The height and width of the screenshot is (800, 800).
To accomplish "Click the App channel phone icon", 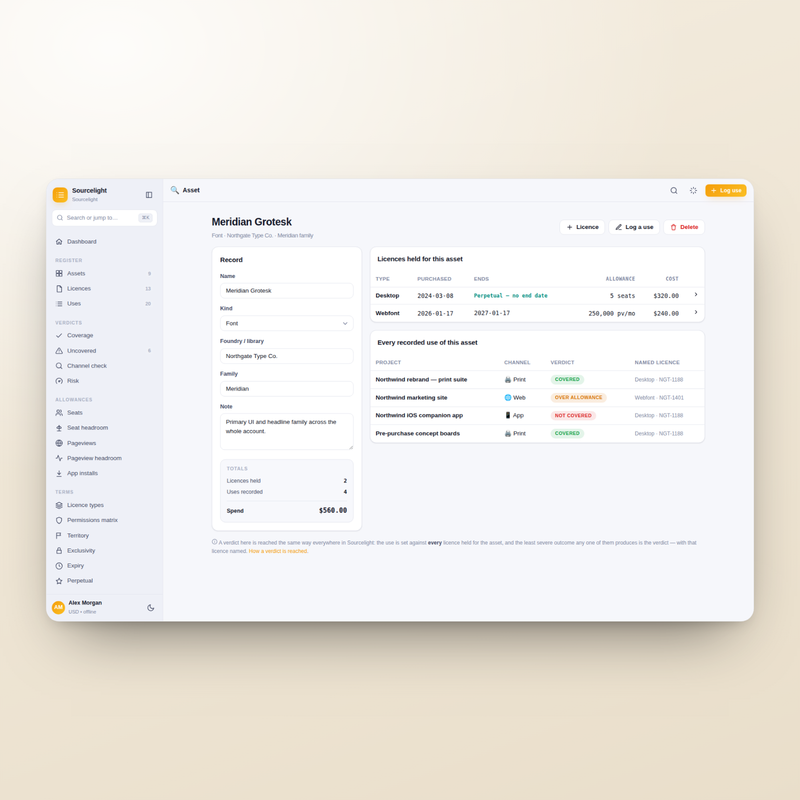I will pyautogui.click(x=508, y=415).
